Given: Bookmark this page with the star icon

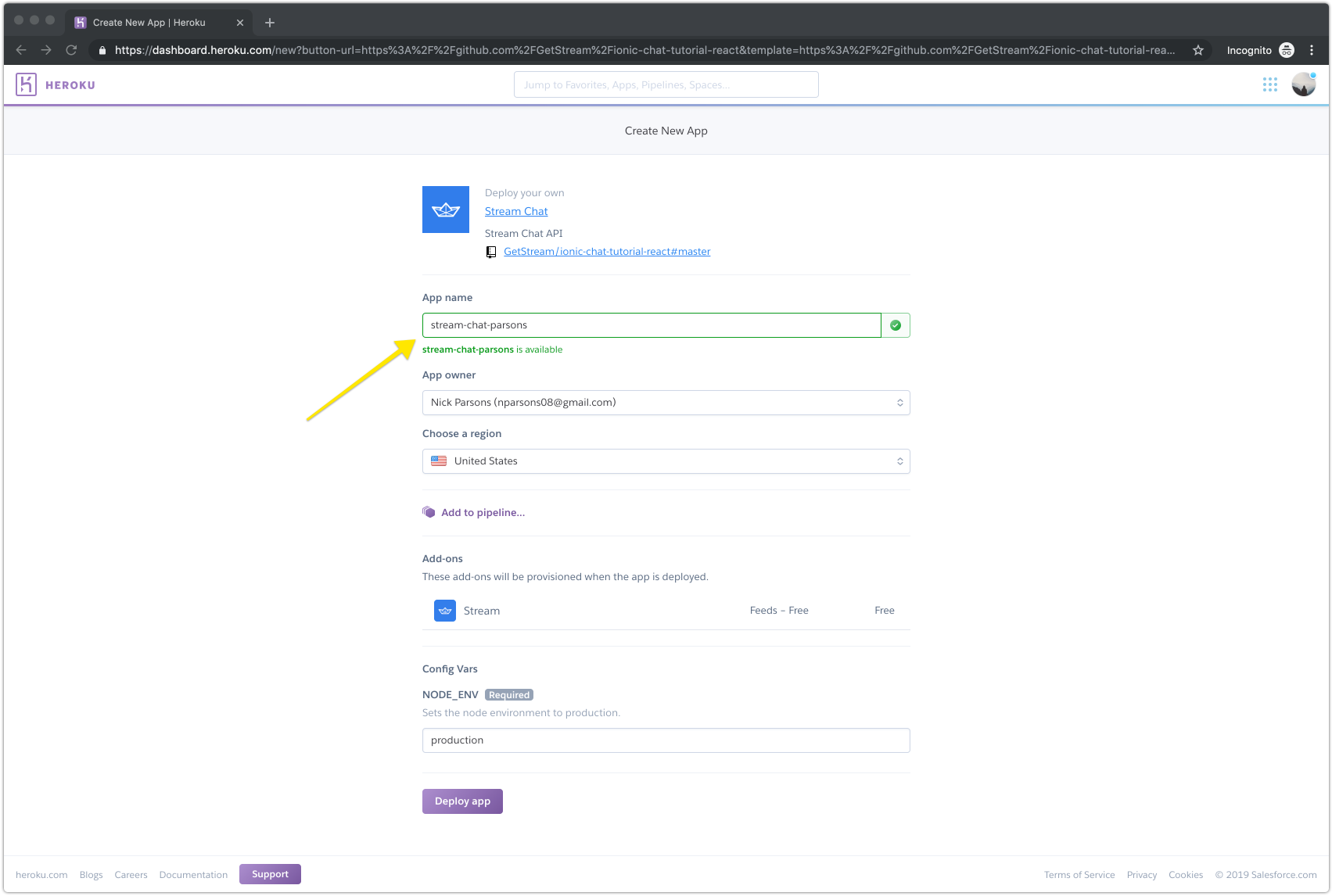Looking at the screenshot, I should pyautogui.click(x=1197, y=50).
